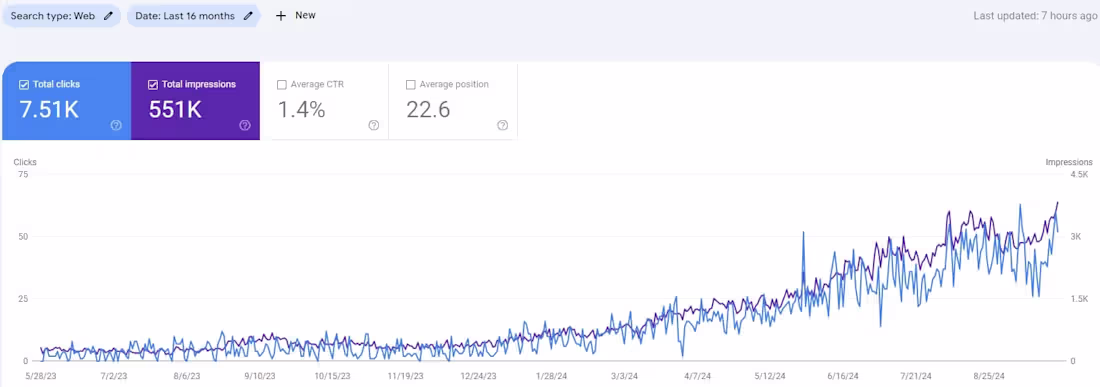Open help icon on Average position card
The width and height of the screenshot is (1100, 387).
pyautogui.click(x=502, y=125)
